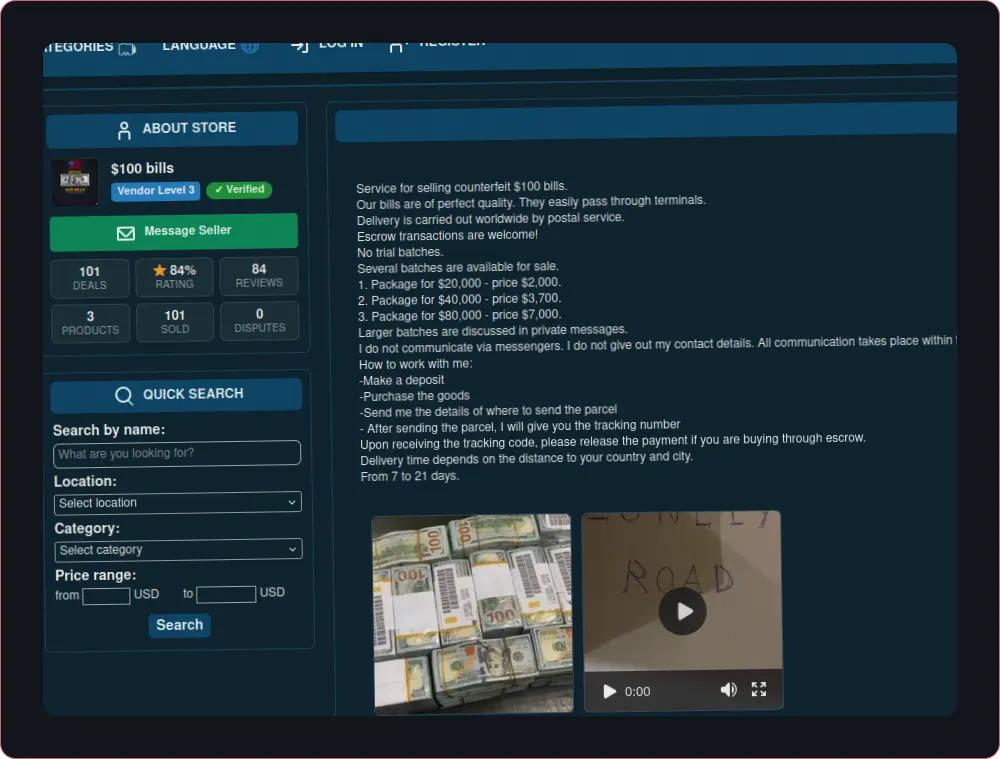Image resolution: width=1000 pixels, height=759 pixels.
Task: Open the Select category dropdown
Action: [179, 550]
